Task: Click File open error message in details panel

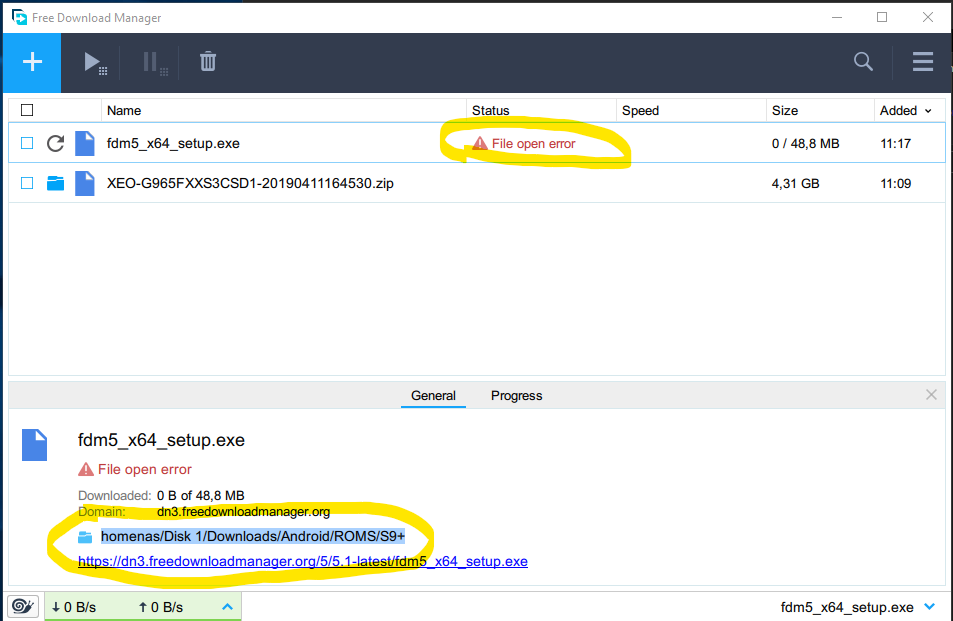Action: [135, 469]
